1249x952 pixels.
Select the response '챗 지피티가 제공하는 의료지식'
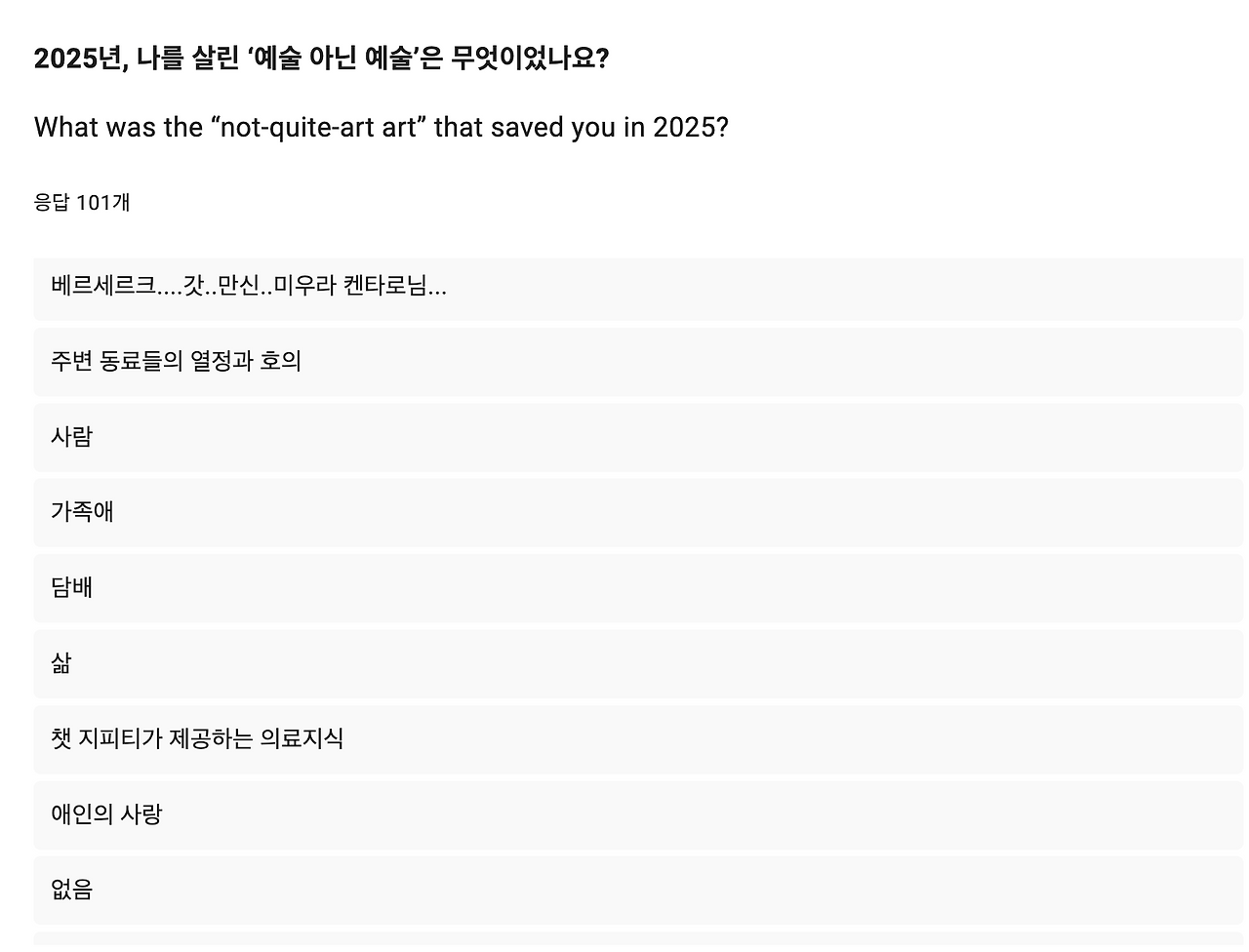(x=638, y=739)
